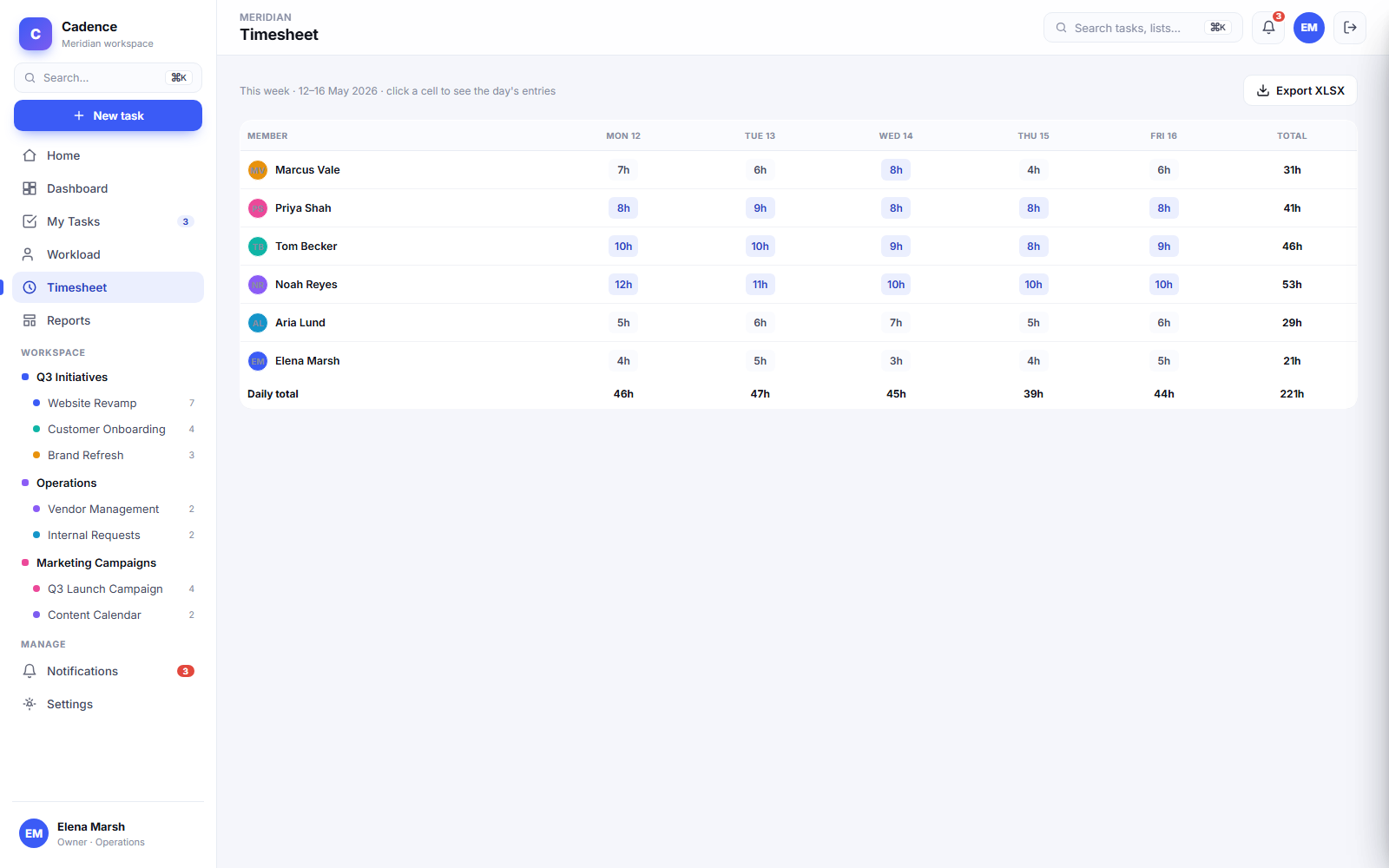This screenshot has height=868, width=1389.
Task: Click Tom Becker Thursday 8h cell
Action: click(1033, 247)
